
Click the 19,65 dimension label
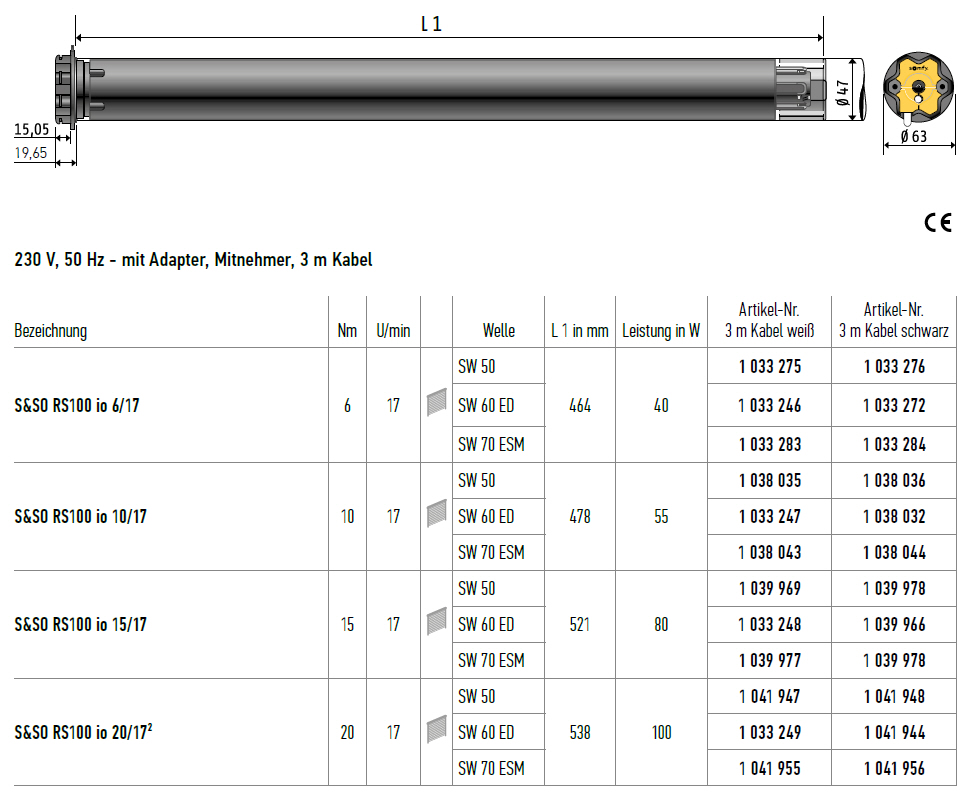coord(32,153)
